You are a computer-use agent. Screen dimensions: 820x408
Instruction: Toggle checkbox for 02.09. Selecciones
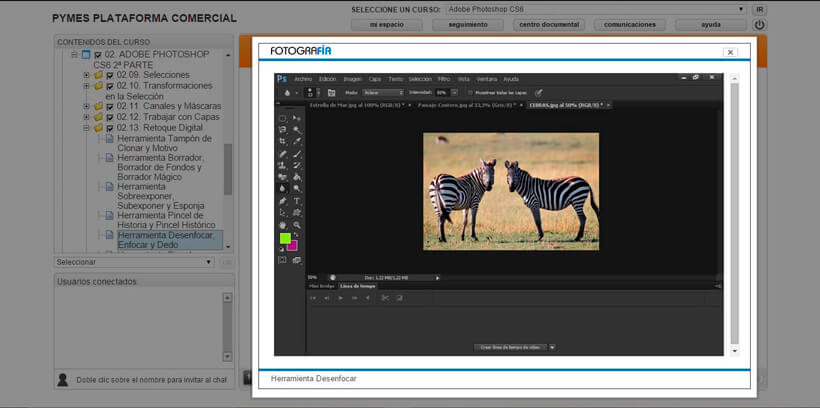point(110,75)
